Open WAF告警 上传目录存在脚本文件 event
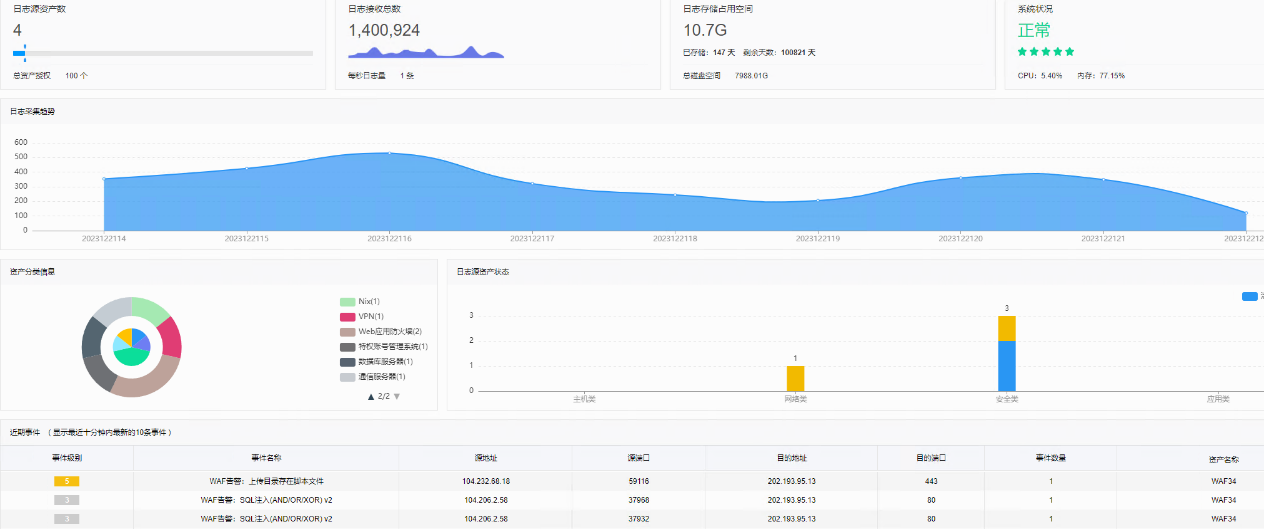Image resolution: width=1264 pixels, height=529 pixels. point(266,481)
